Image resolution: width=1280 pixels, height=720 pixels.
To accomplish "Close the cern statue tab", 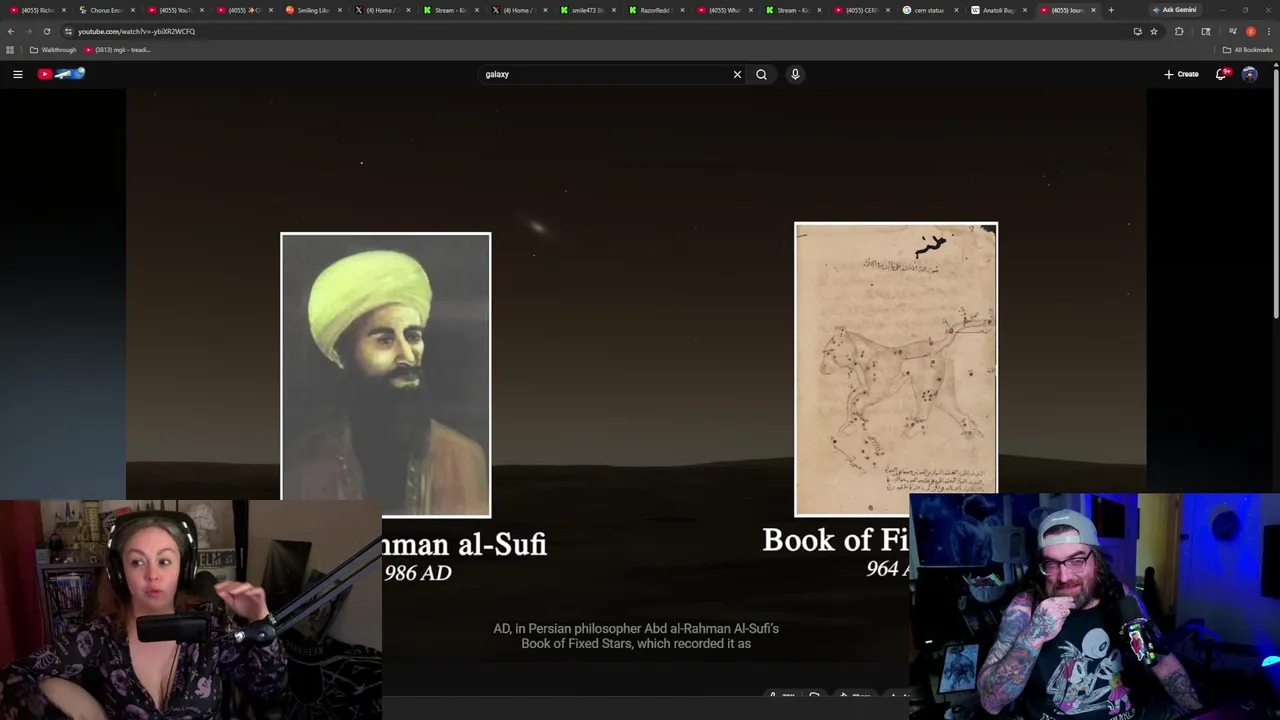I will coord(956,10).
